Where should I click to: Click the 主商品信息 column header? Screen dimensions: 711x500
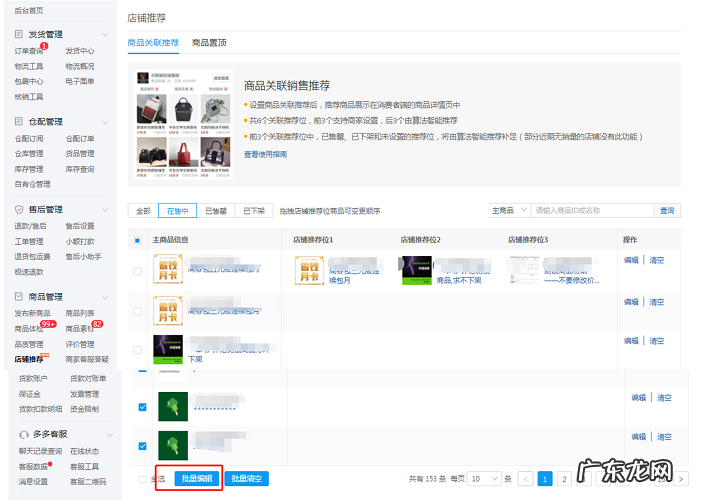click(170, 239)
